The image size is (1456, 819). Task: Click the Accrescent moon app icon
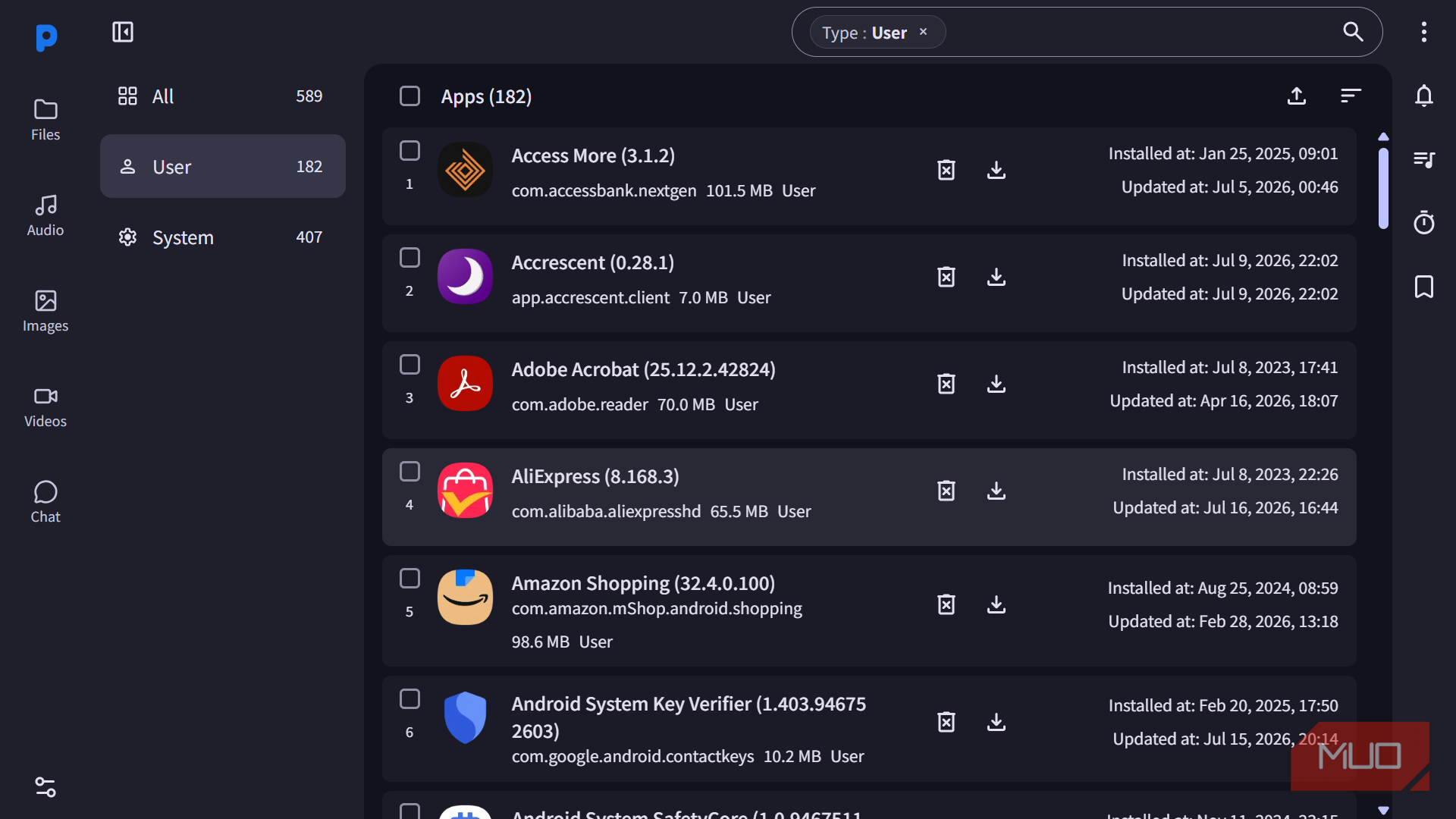click(465, 277)
